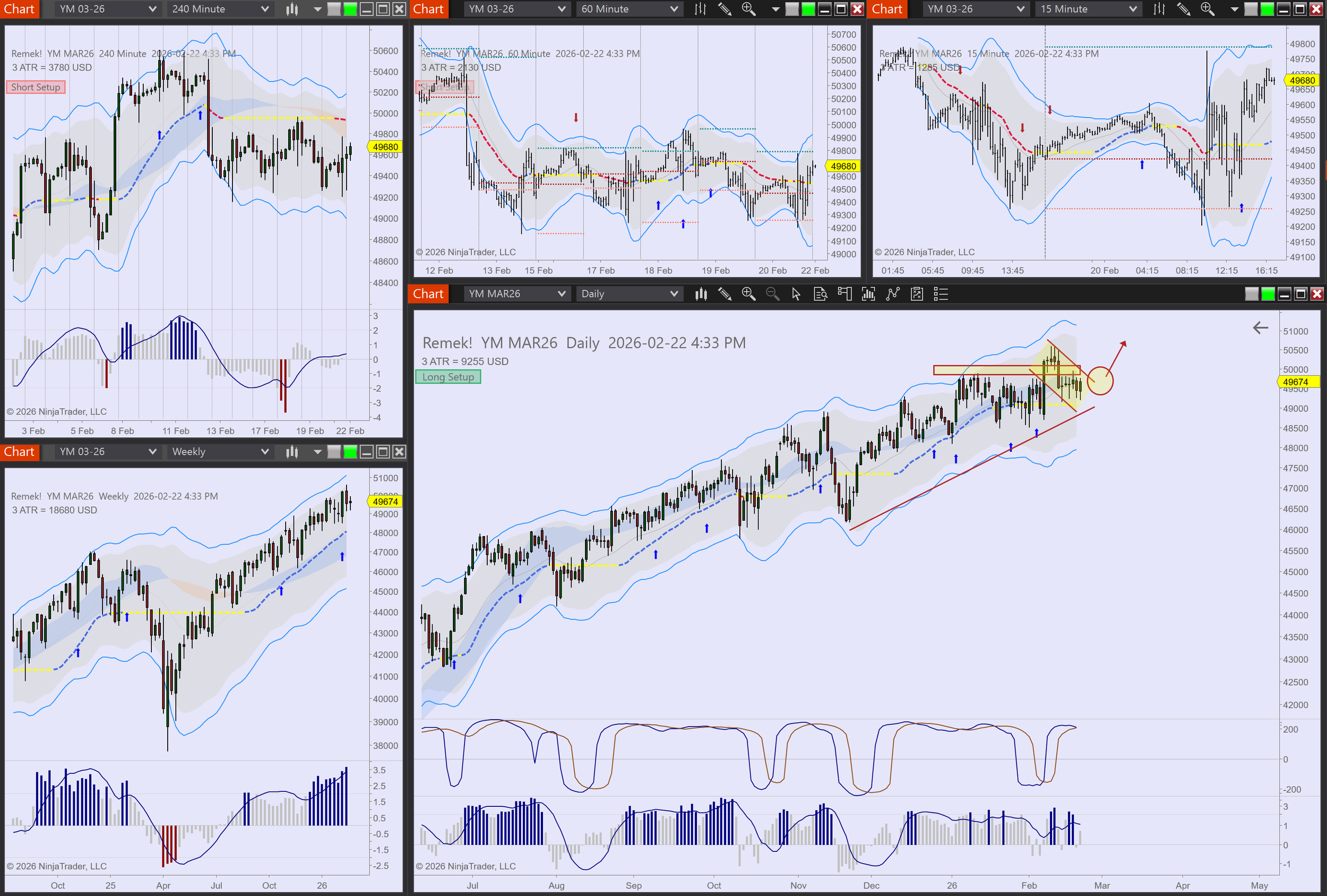Screen dimensions: 1327x896
Task: Toggle green link button on 240 Minute chart
Action: tap(350, 9)
